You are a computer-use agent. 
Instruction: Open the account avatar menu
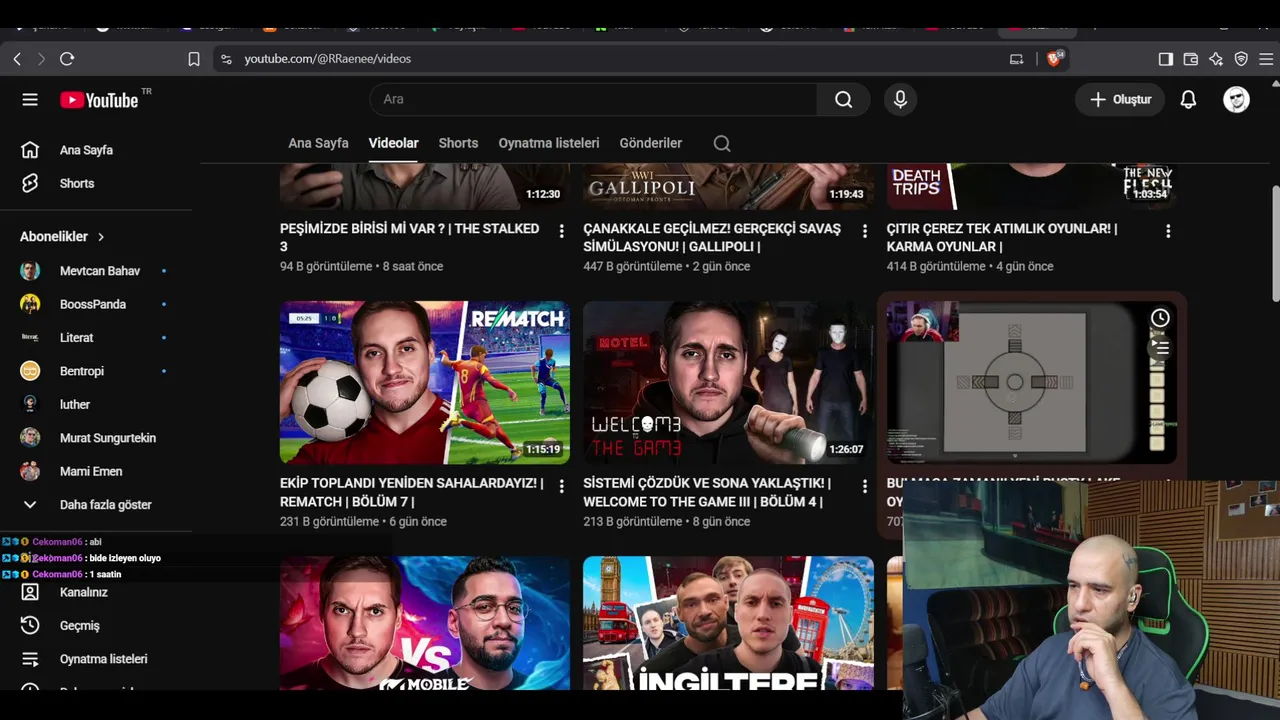(x=1237, y=99)
